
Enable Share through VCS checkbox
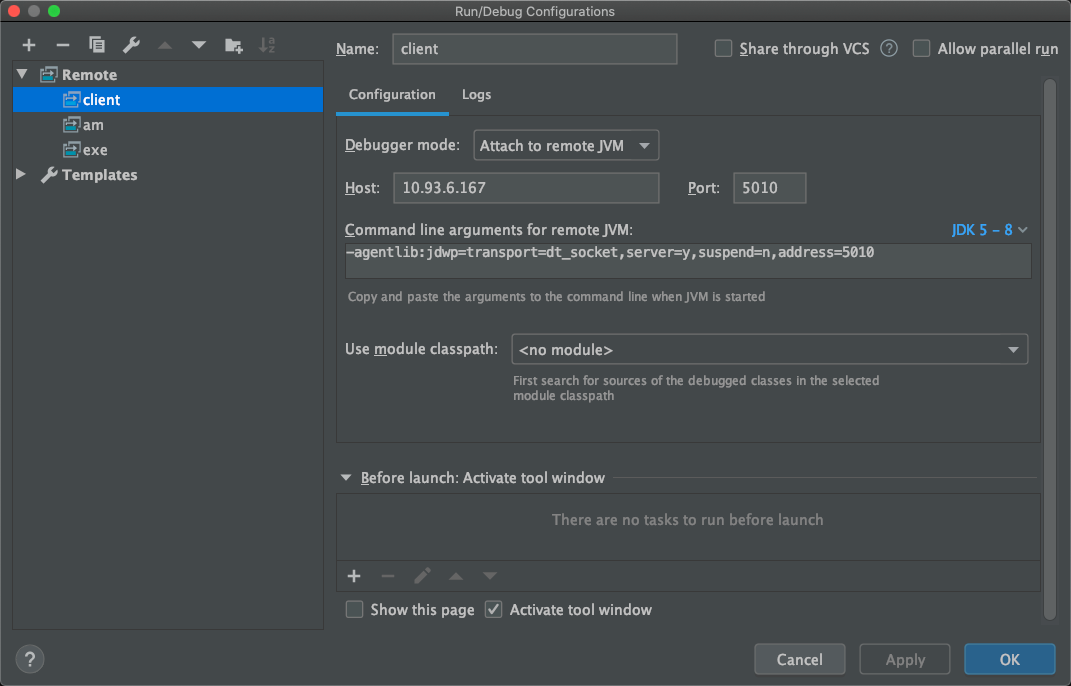pyautogui.click(x=723, y=48)
